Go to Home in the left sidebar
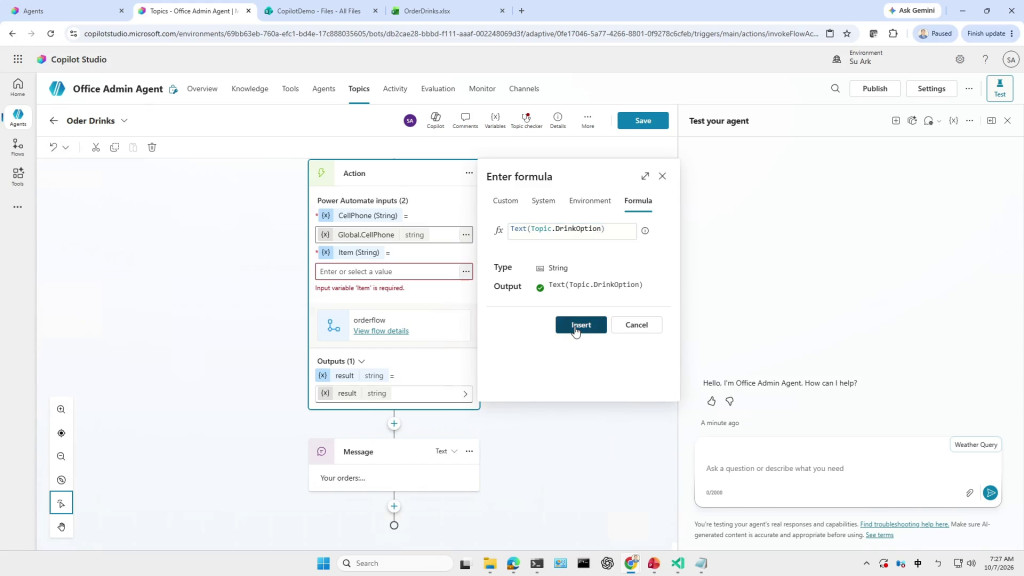The image size is (1024, 576). click(x=18, y=87)
